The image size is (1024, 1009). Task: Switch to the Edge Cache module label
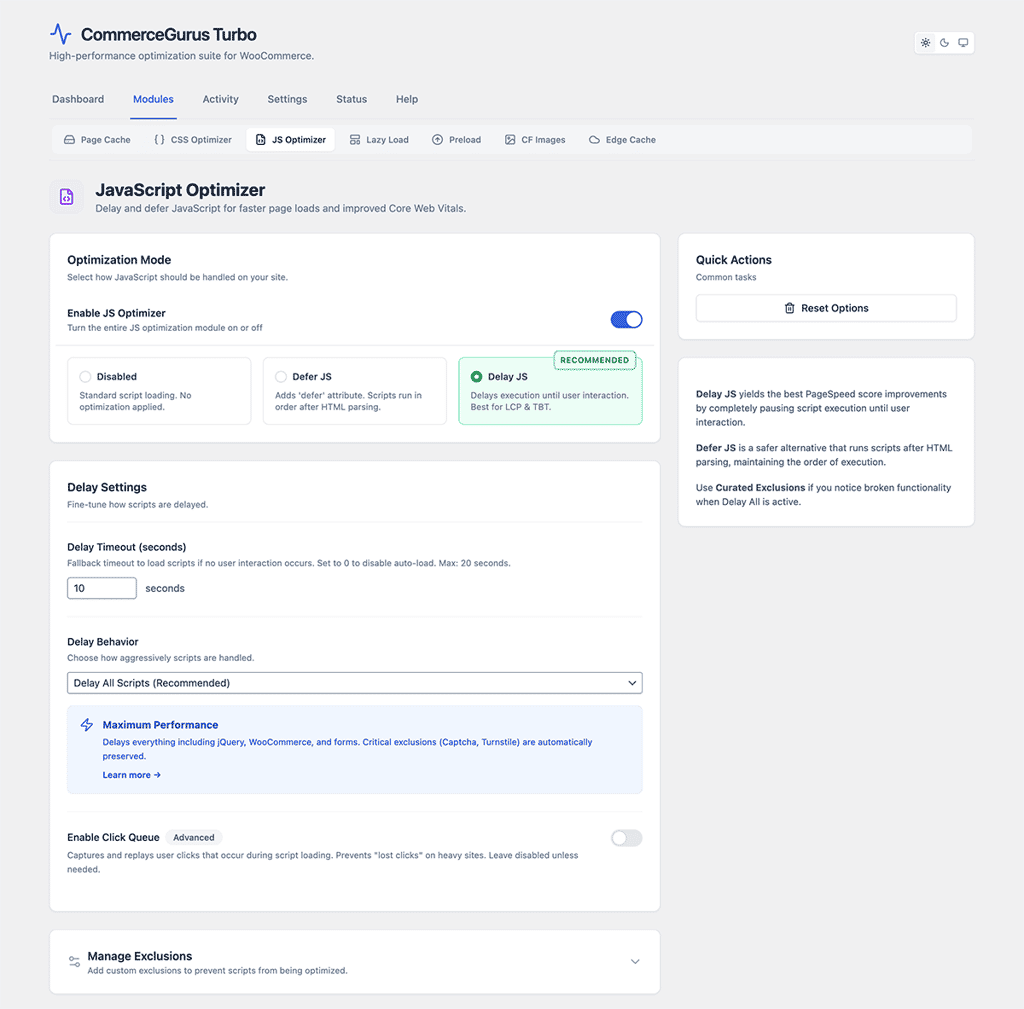tap(630, 140)
